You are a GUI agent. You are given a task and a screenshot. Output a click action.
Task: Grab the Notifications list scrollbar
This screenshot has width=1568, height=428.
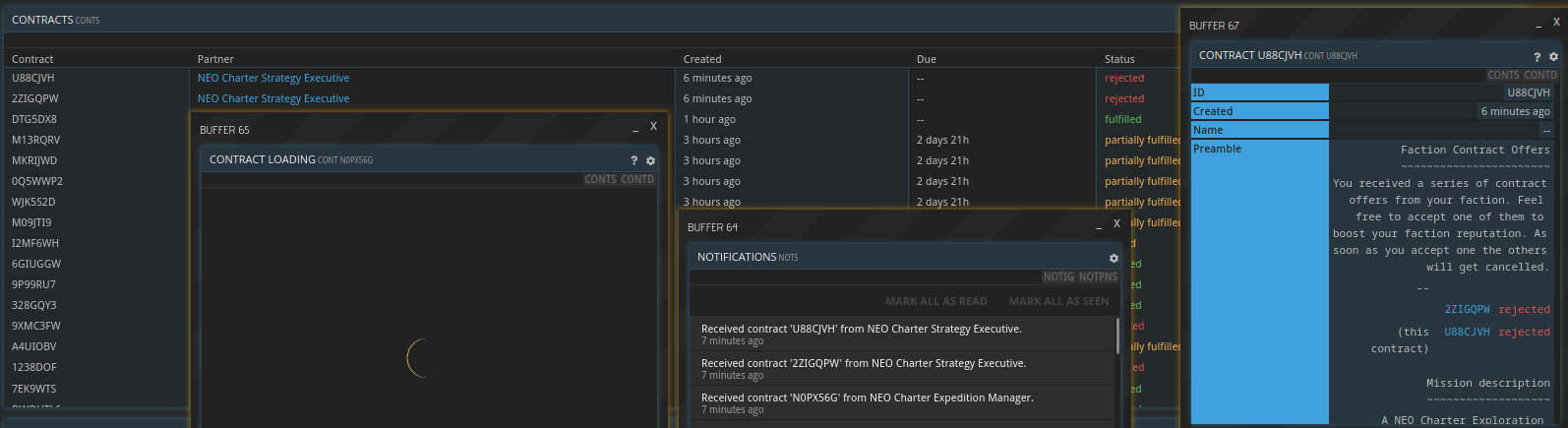1117,336
